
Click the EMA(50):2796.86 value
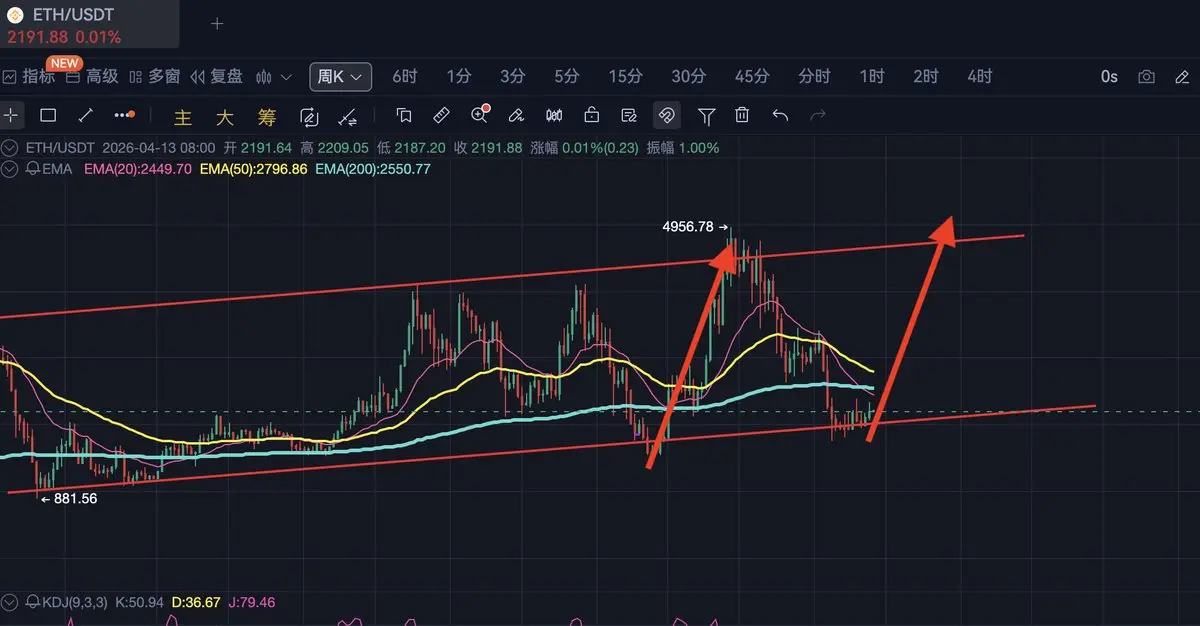coord(253,169)
